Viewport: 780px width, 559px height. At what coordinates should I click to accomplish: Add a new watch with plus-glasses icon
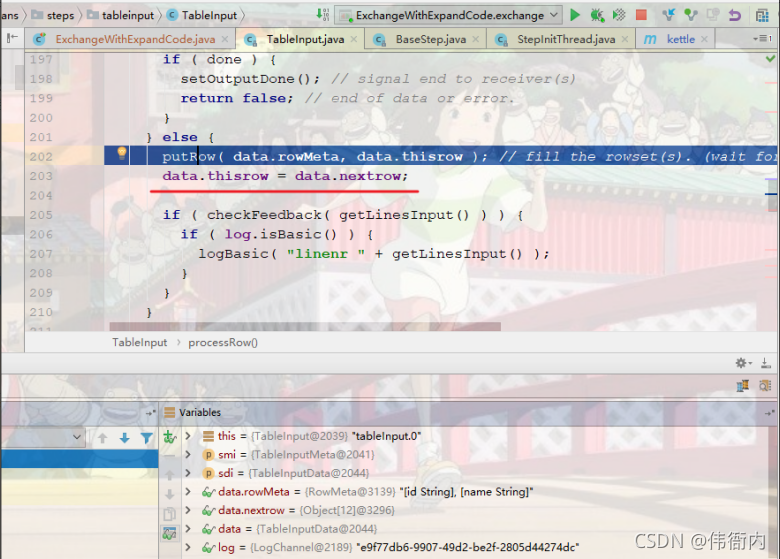pos(170,437)
